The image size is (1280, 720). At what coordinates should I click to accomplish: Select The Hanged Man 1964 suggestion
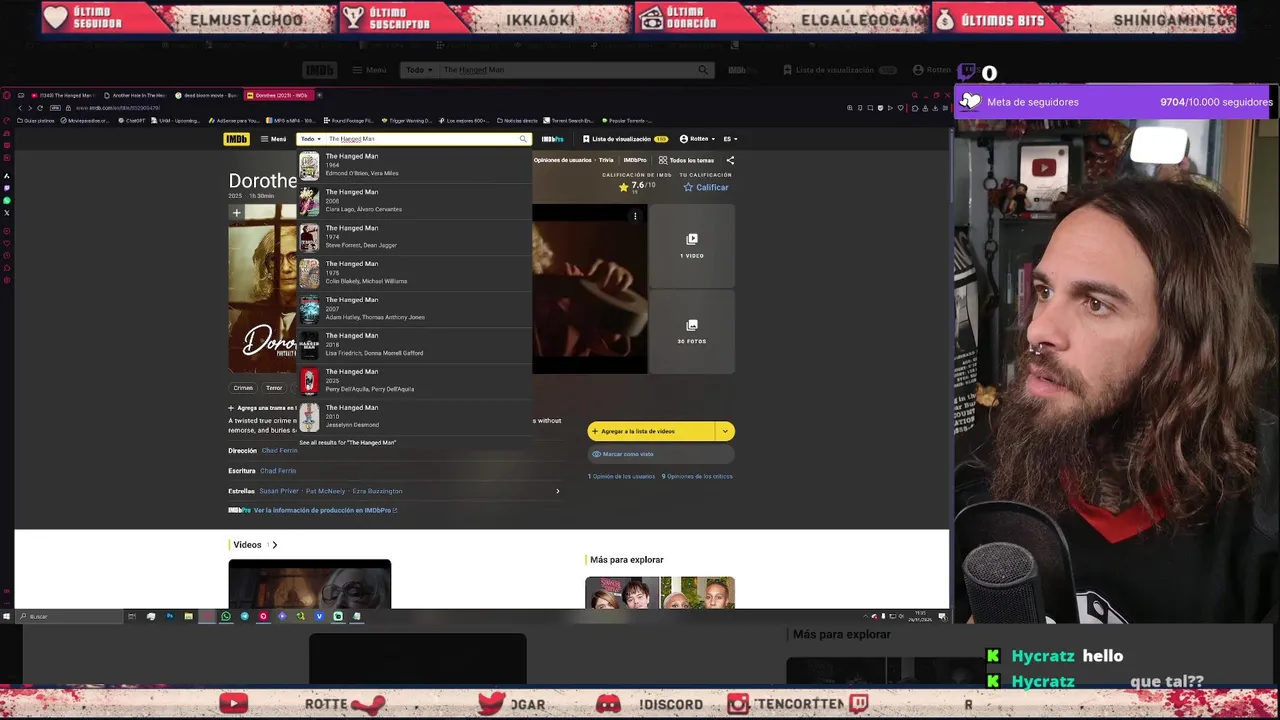coord(414,165)
